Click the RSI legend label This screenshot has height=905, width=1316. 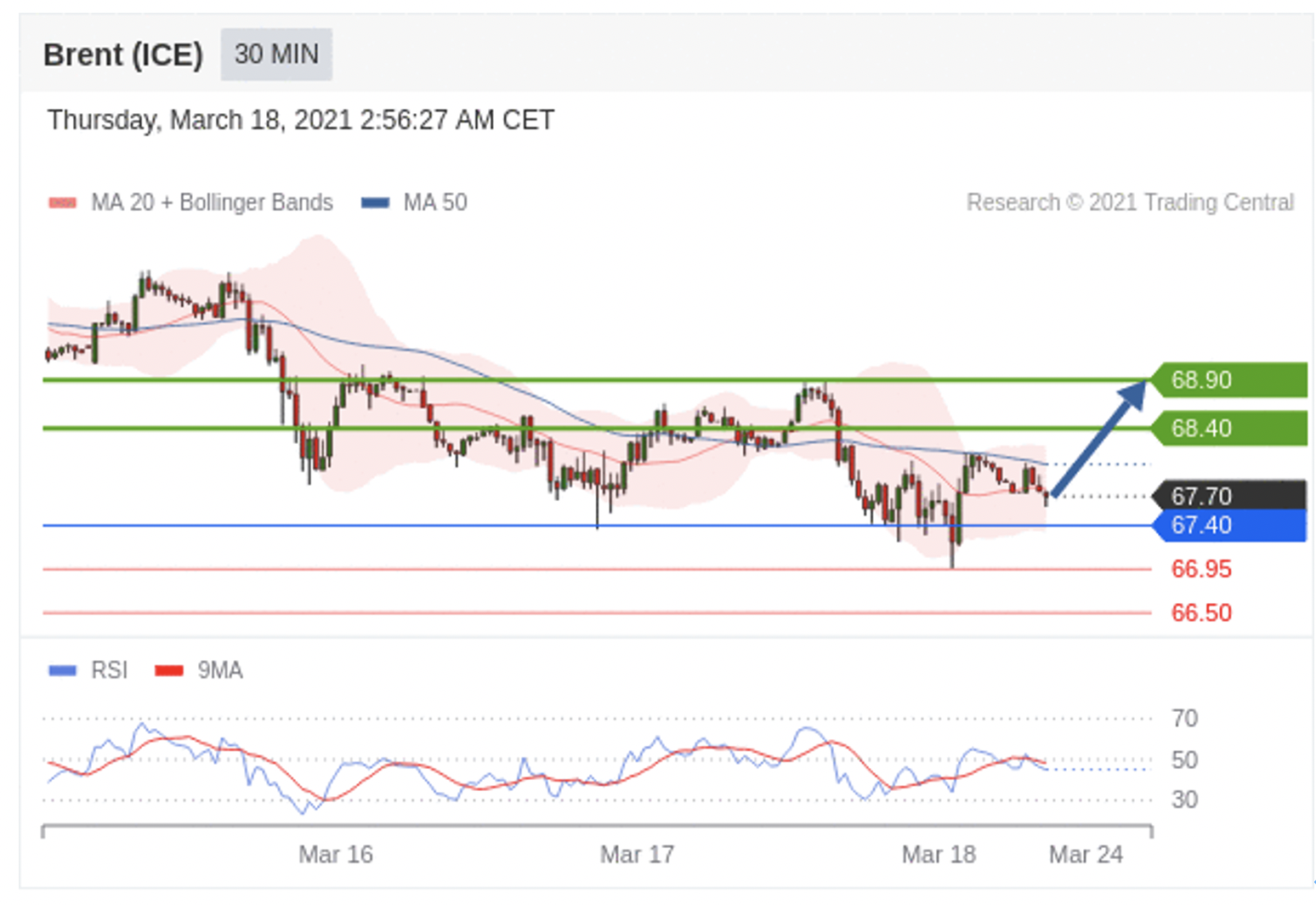click(x=110, y=671)
